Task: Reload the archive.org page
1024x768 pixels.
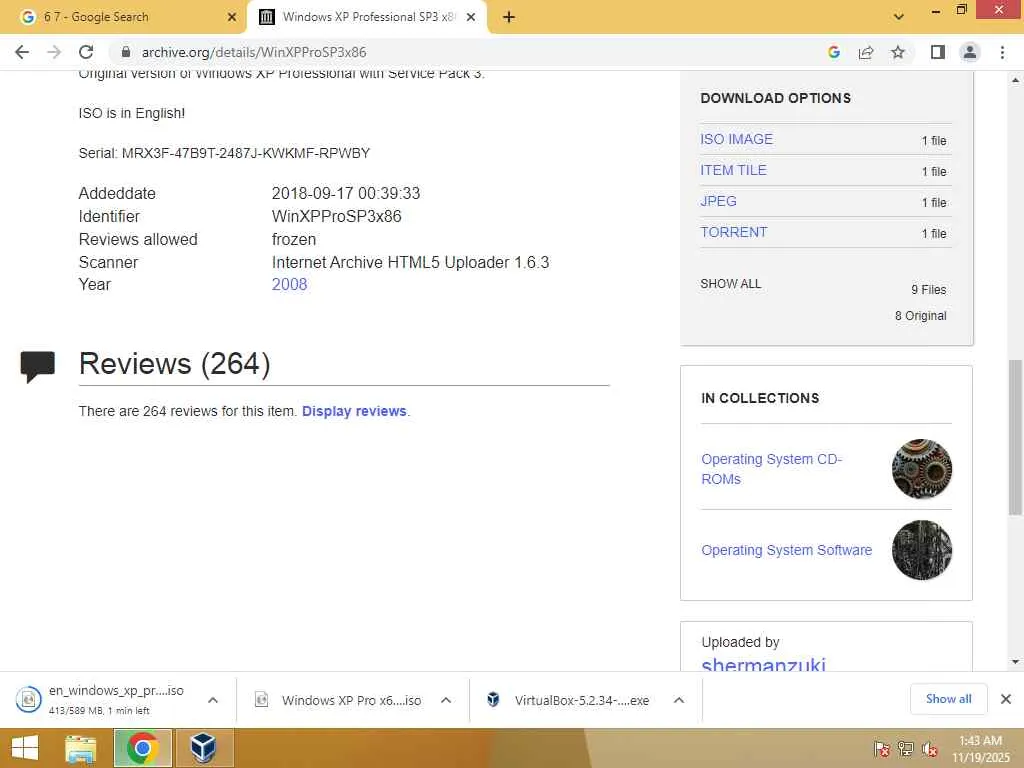Action: click(x=86, y=52)
